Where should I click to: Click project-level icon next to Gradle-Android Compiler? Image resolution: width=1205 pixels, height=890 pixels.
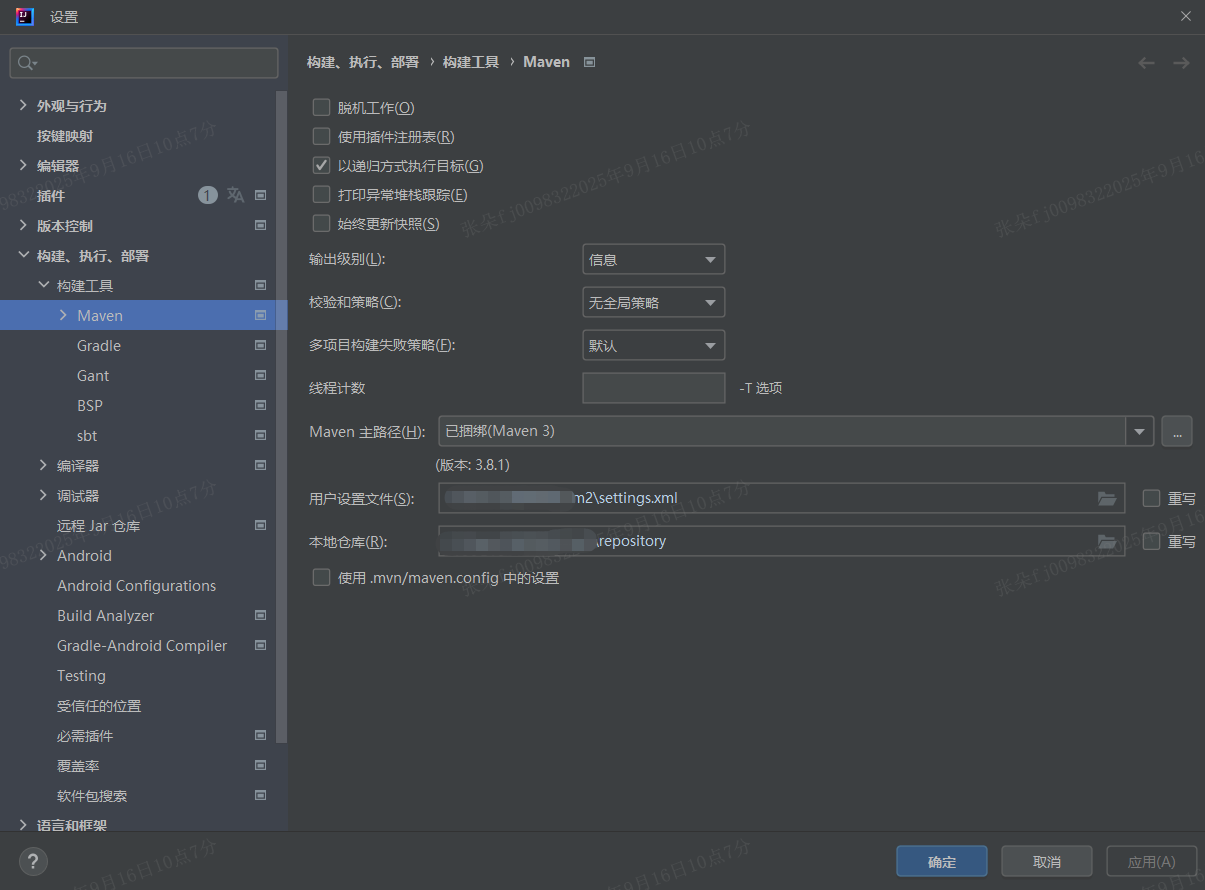click(x=260, y=645)
